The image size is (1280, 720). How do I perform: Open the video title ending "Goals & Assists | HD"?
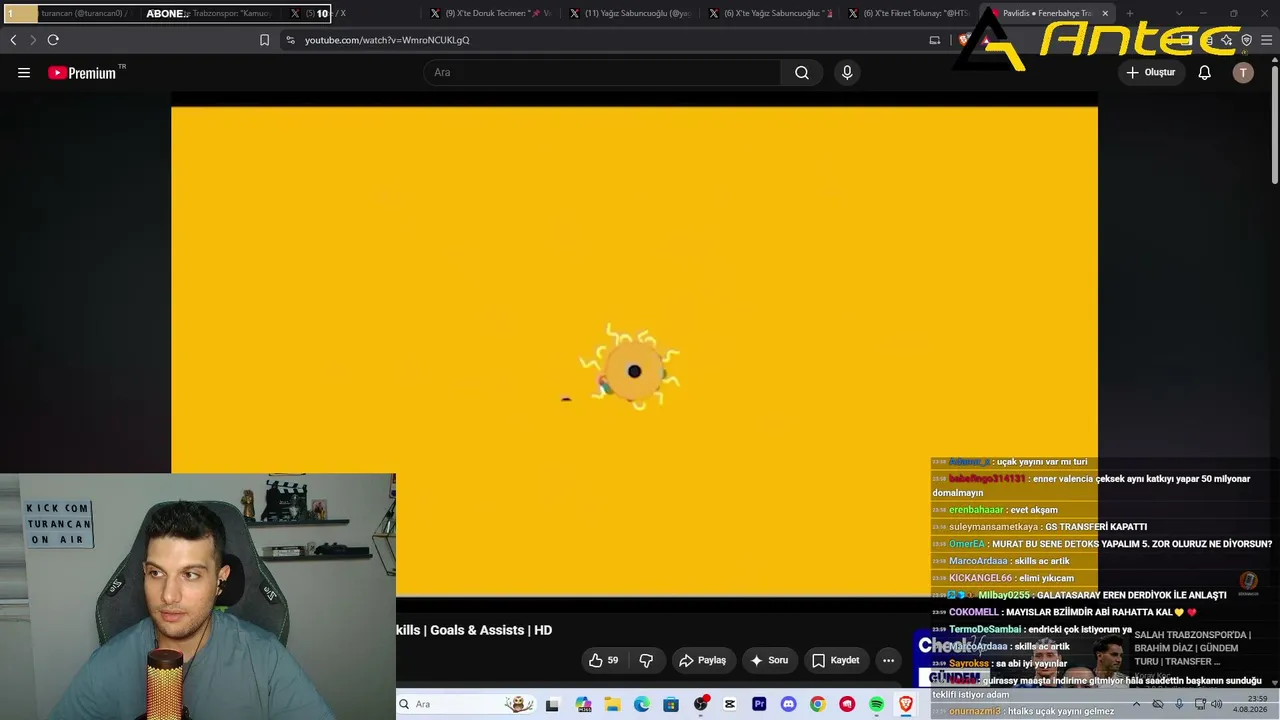[x=474, y=630]
